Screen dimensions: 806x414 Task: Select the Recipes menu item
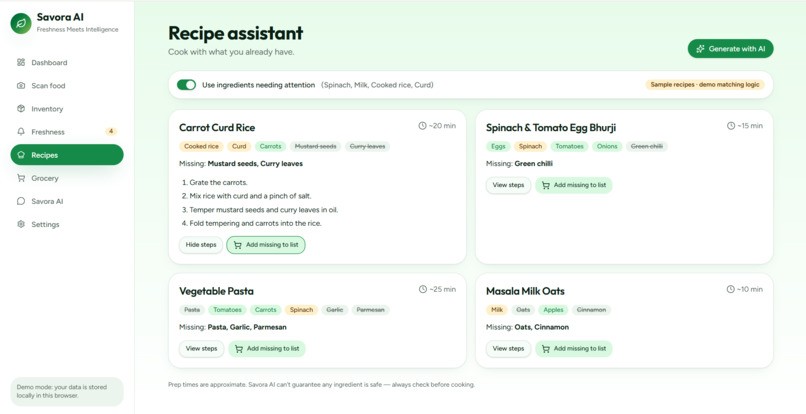(67, 155)
